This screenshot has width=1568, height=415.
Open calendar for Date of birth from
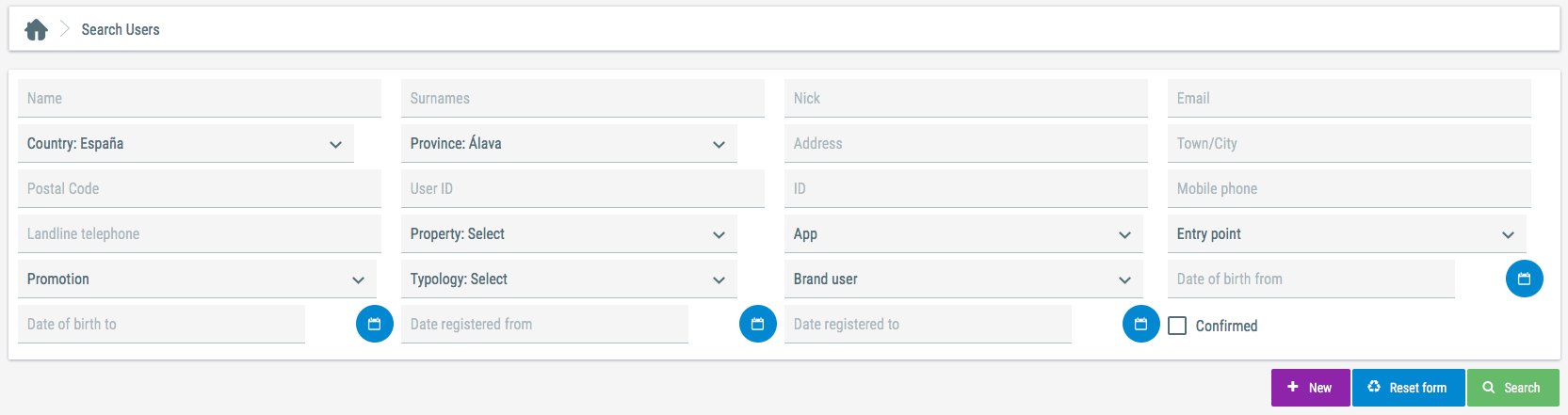pyautogui.click(x=1524, y=279)
